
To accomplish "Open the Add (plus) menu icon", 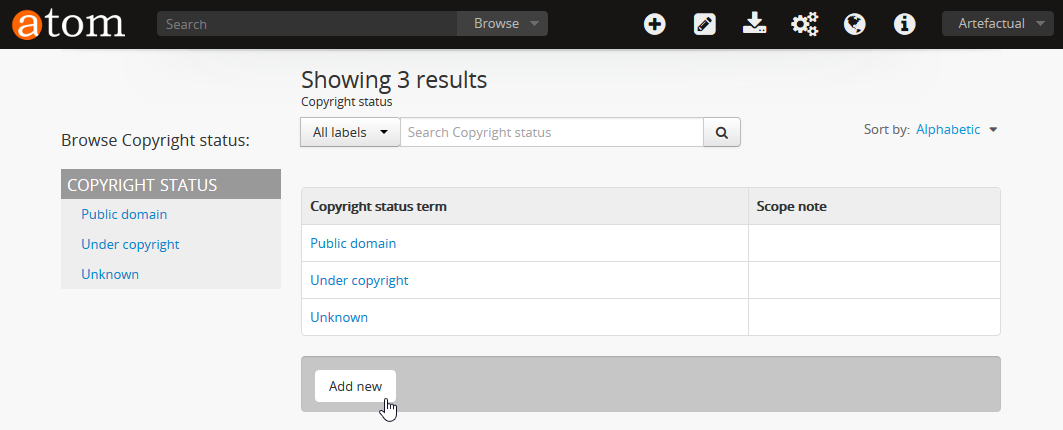I will pyautogui.click(x=655, y=24).
